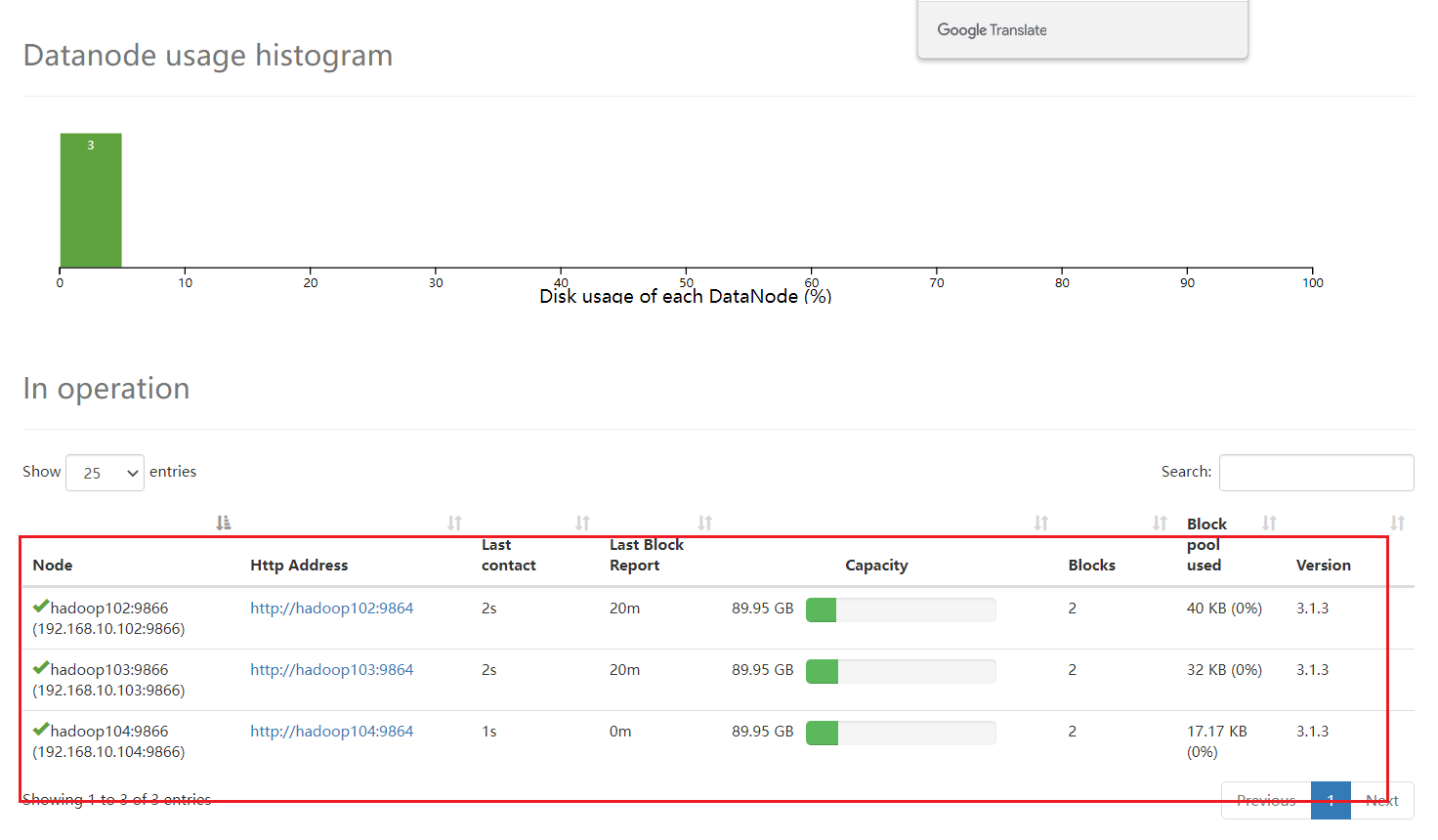Sort by Capacity column icon

coord(1041,524)
